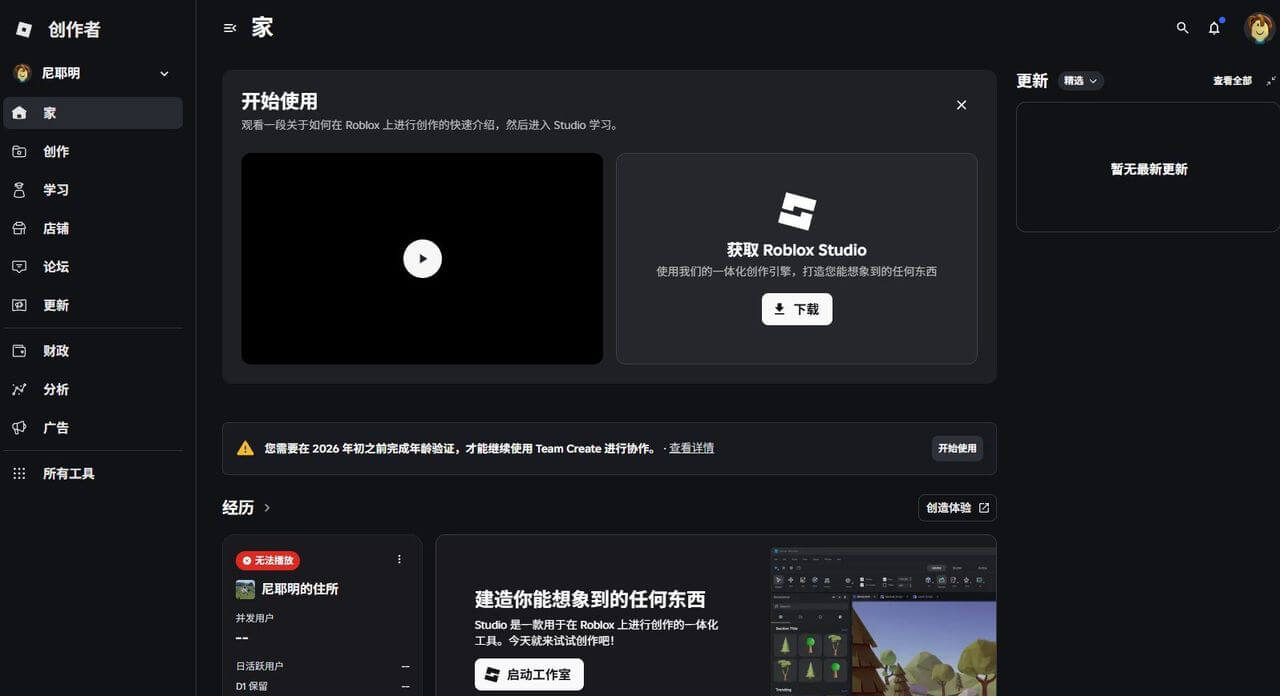The width and height of the screenshot is (1280, 696).
Task: Click the 店铺 storefront icon in the sidebar
Action: [19, 228]
